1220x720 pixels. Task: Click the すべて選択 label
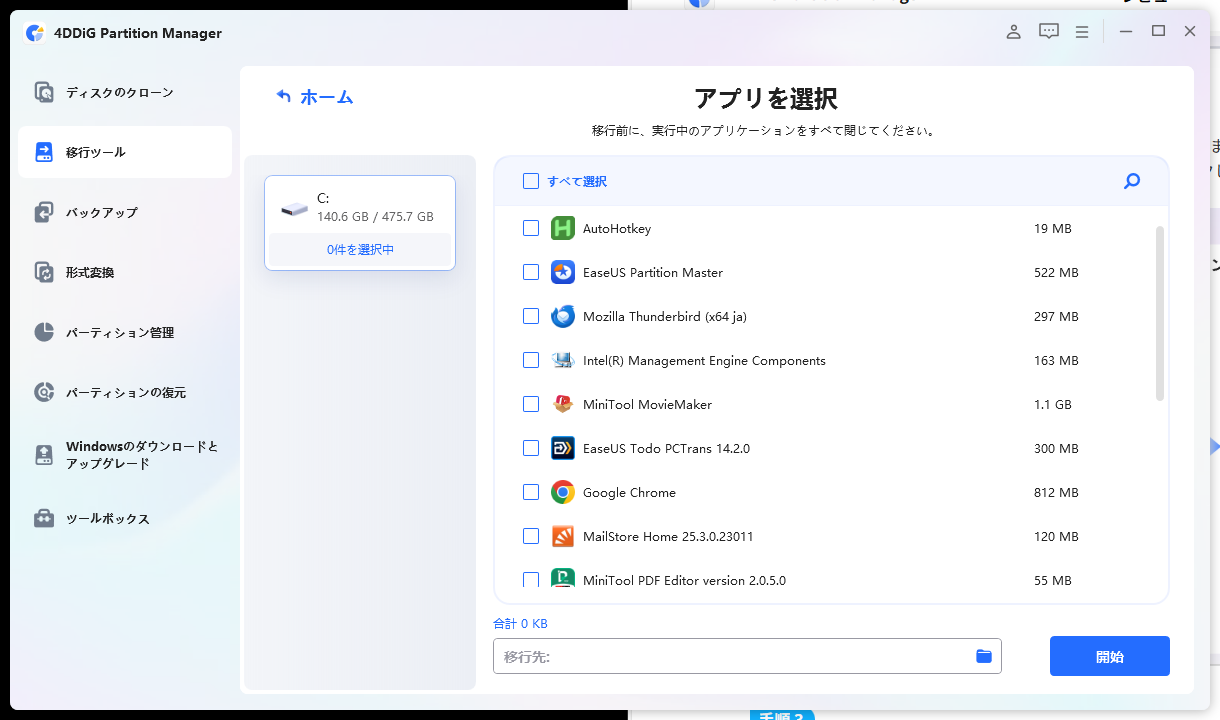pyautogui.click(x=577, y=181)
